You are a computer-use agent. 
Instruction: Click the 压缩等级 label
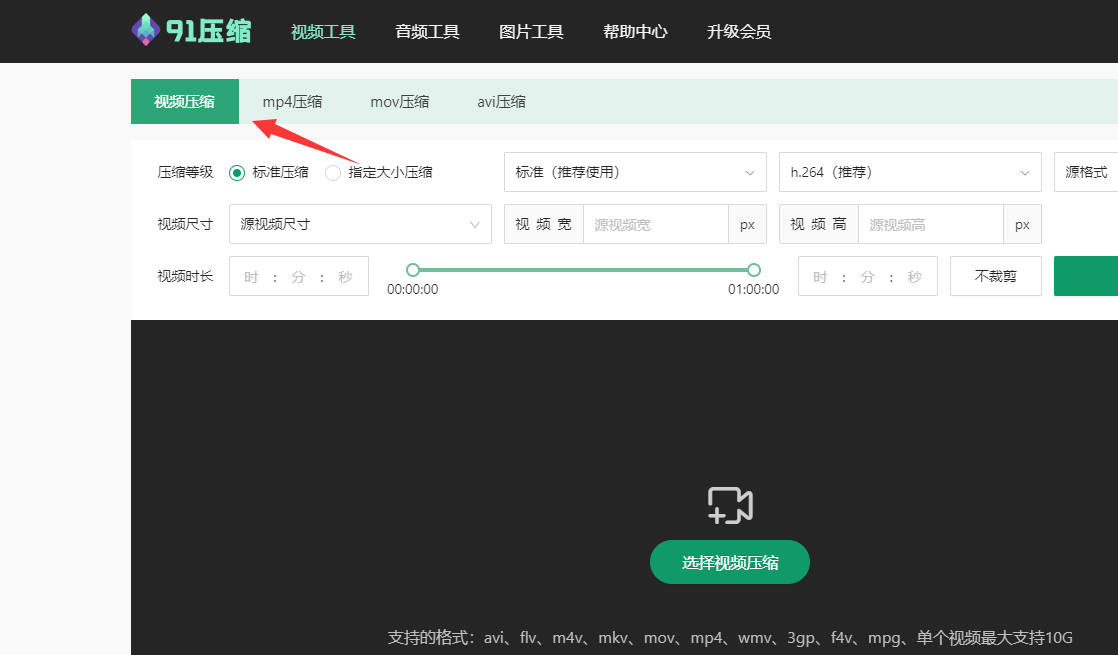coord(185,172)
